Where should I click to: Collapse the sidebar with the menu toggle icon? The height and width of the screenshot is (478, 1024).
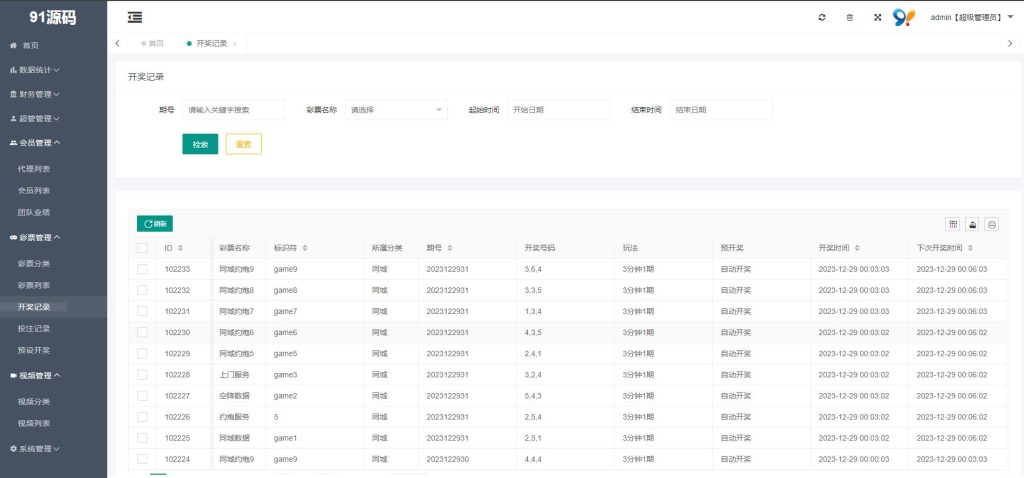pos(135,18)
